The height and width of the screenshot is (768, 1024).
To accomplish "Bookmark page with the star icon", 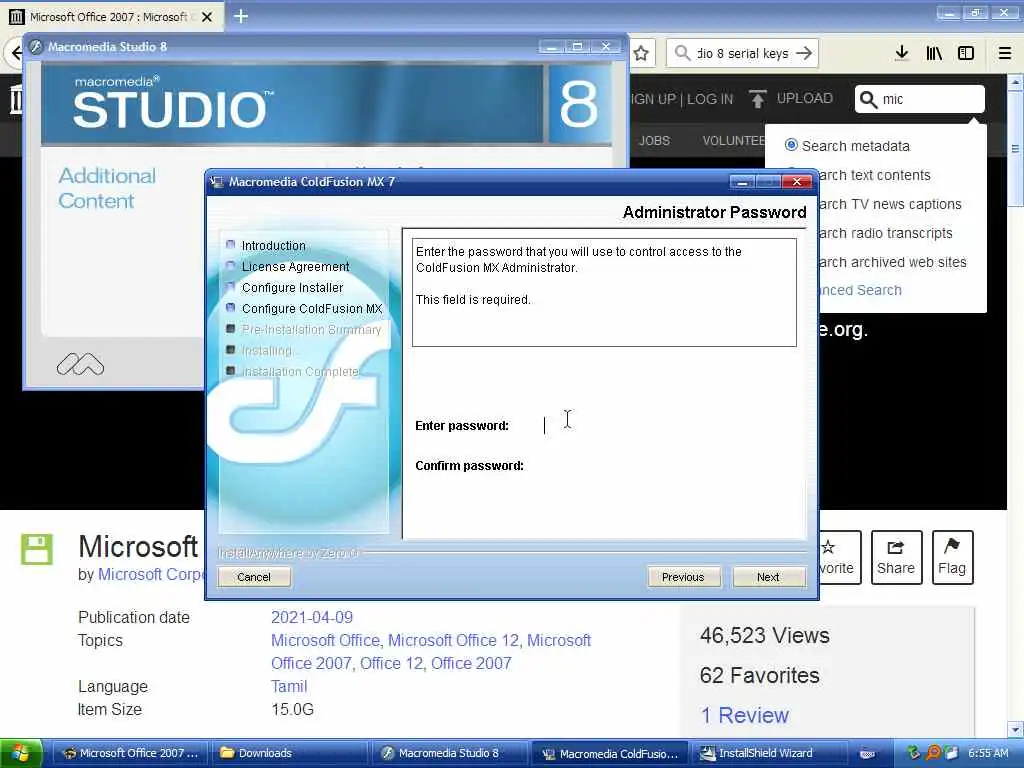I will point(641,53).
